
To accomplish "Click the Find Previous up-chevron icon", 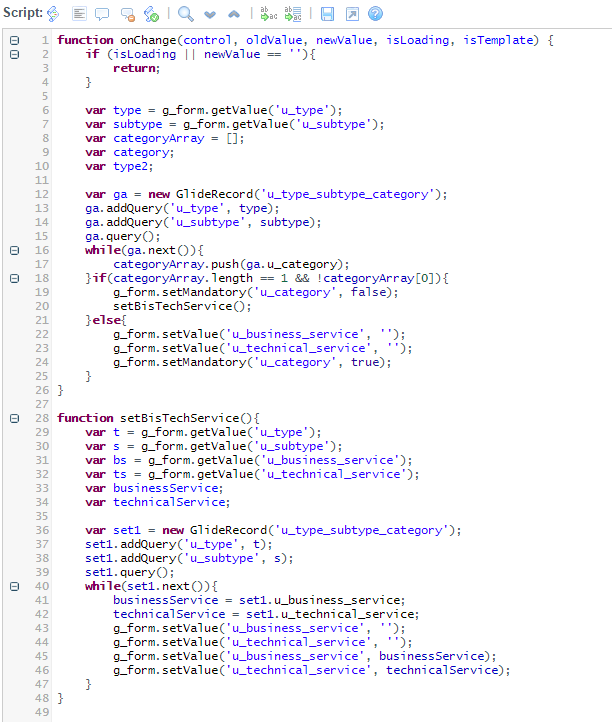I will coord(234,15).
